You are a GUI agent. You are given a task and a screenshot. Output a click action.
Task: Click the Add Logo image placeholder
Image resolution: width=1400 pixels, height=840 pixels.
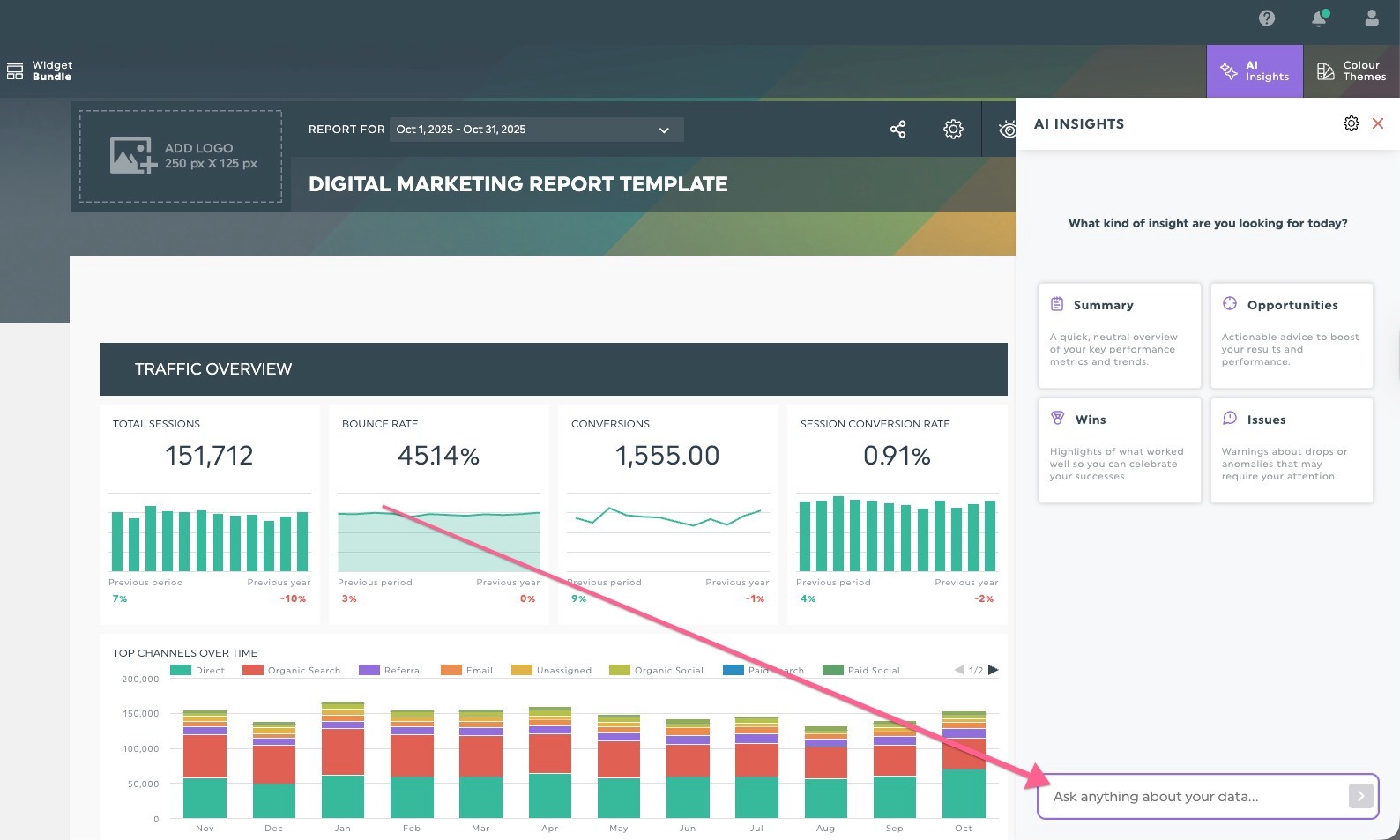click(181, 156)
